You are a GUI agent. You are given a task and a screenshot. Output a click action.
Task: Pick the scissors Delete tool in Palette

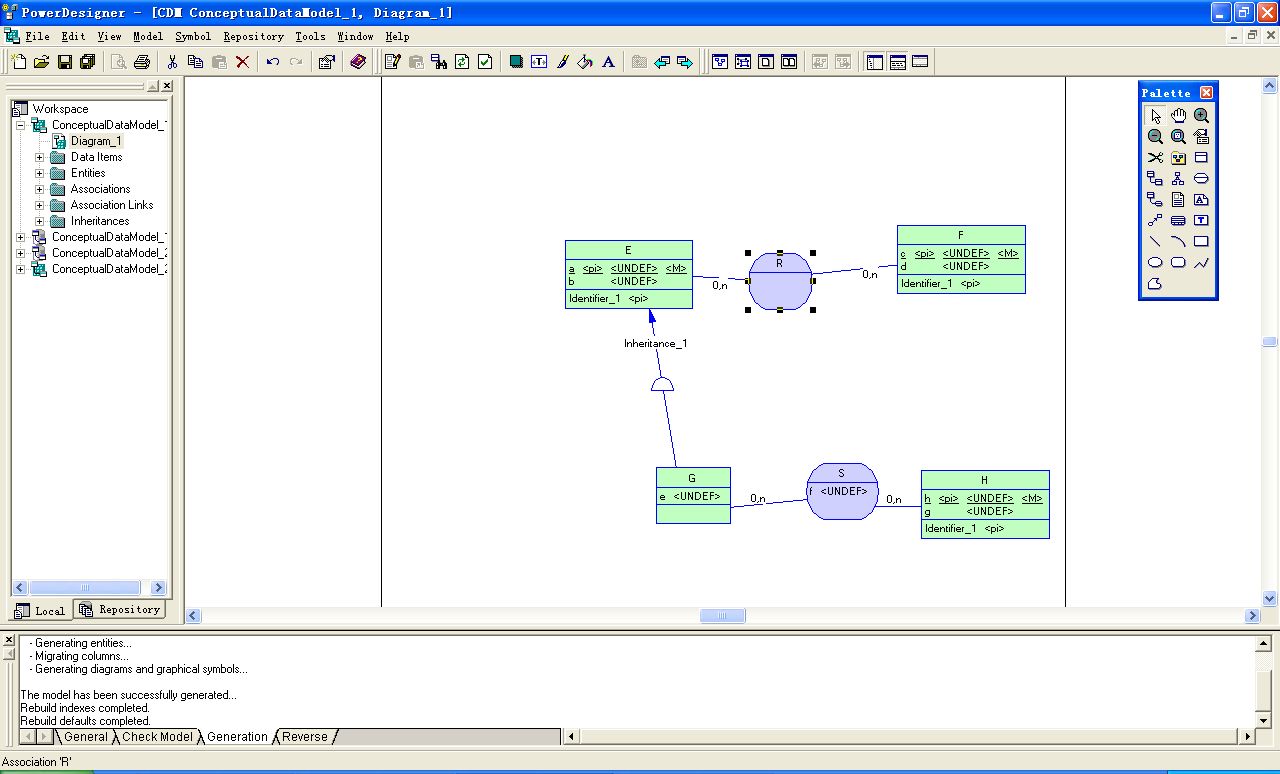coord(1155,158)
